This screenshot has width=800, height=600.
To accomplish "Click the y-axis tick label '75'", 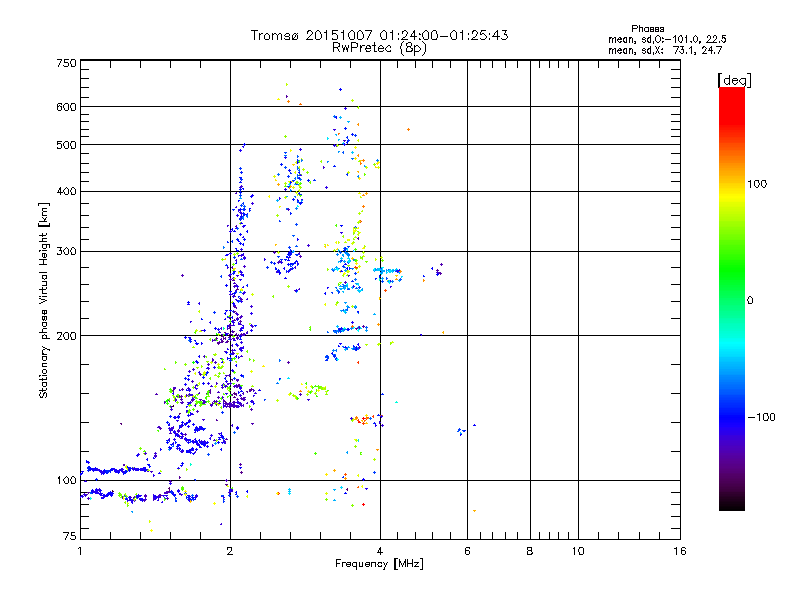I will (70, 536).
